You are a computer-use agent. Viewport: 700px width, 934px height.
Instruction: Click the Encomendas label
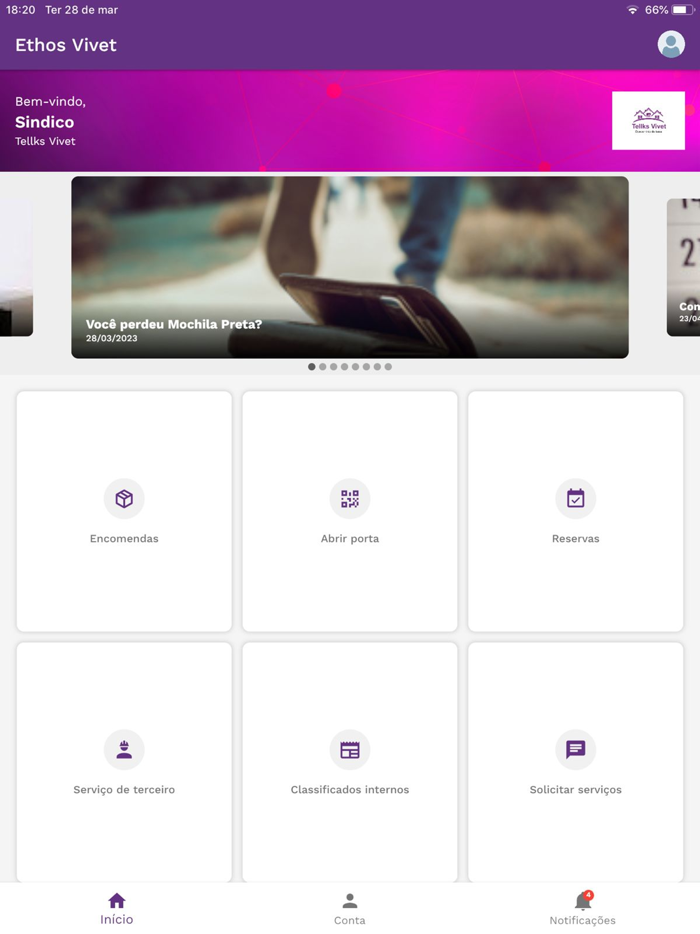[124, 538]
